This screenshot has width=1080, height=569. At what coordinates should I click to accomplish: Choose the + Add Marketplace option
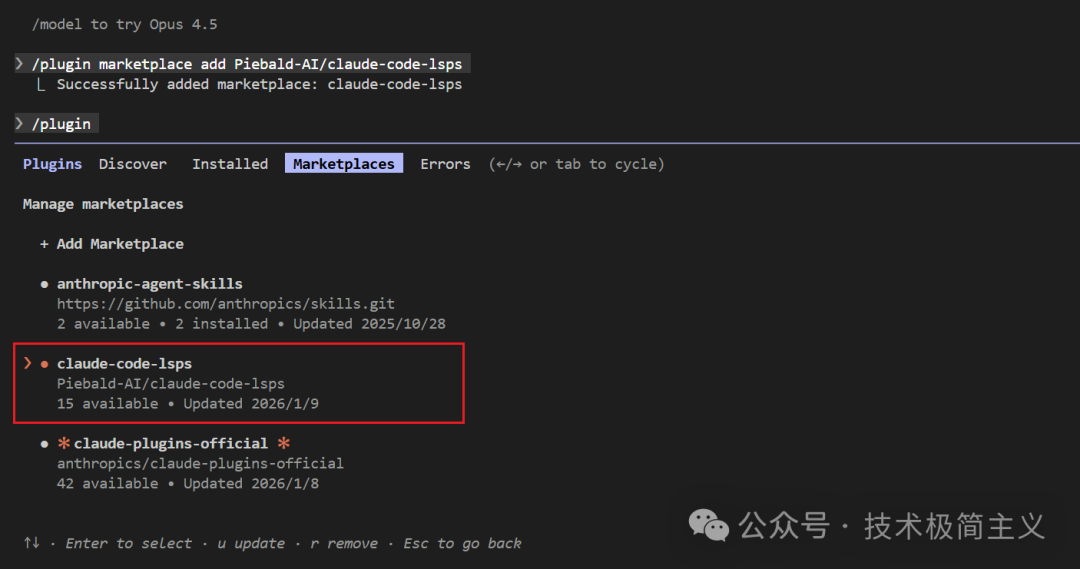click(112, 244)
